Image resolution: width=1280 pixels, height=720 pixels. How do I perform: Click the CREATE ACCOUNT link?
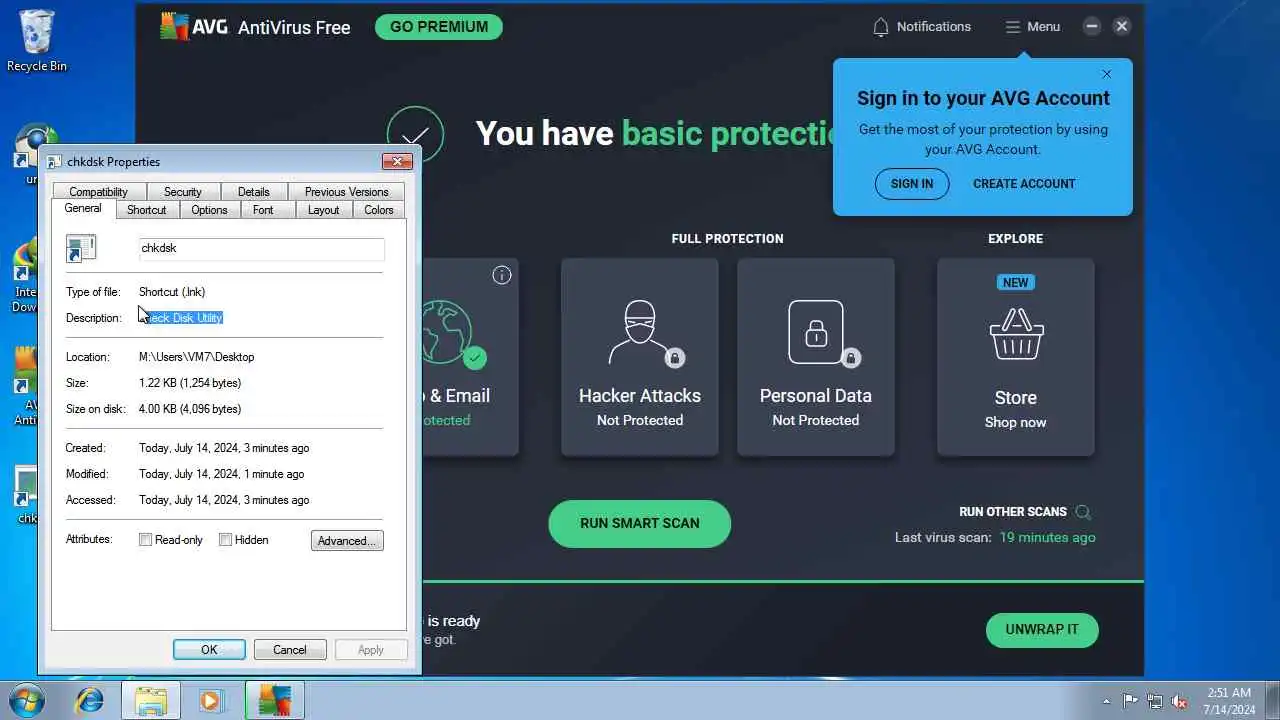(x=1024, y=184)
